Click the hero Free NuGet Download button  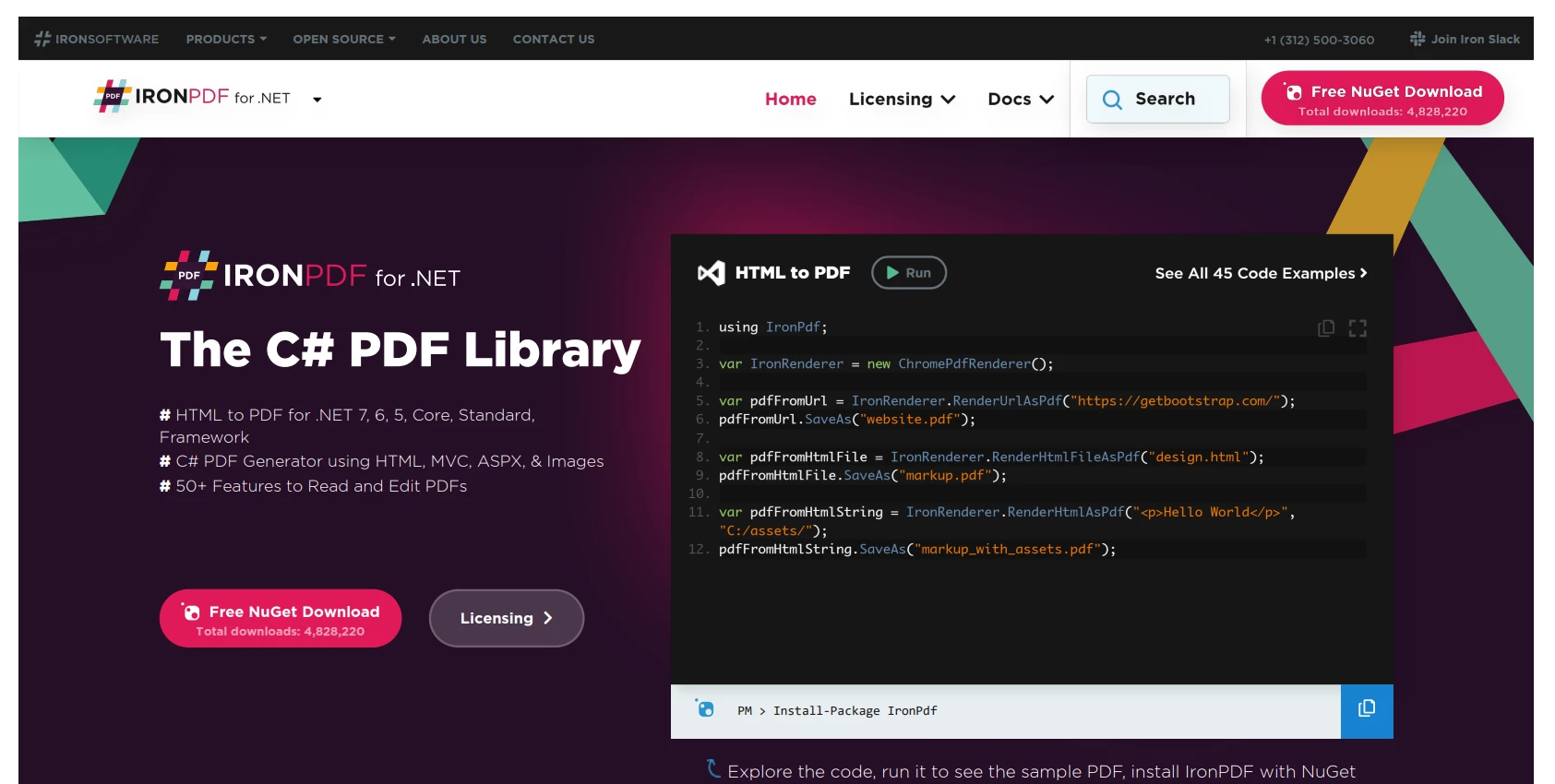tap(281, 618)
